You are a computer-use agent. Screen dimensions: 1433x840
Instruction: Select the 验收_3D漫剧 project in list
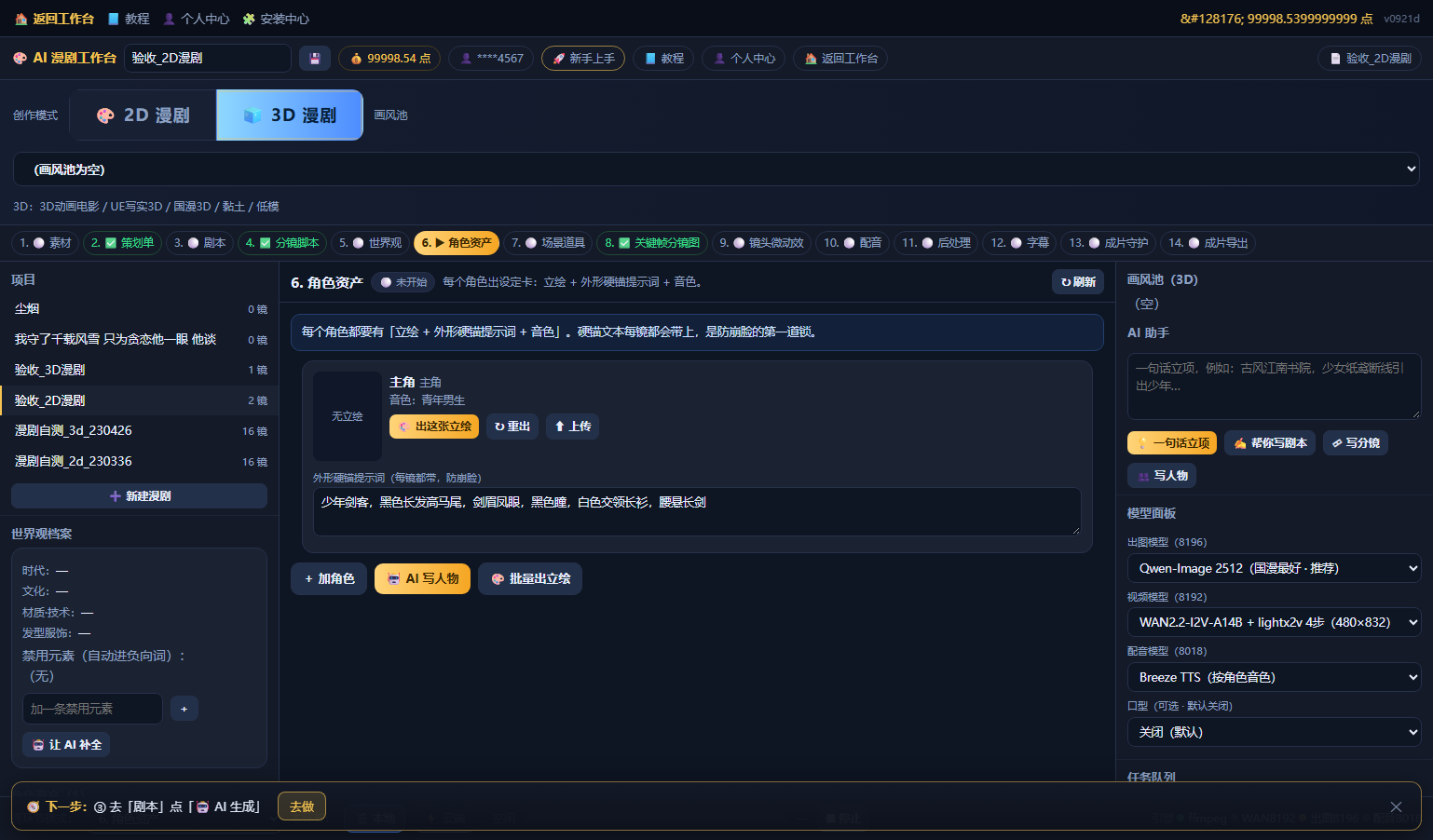(x=140, y=371)
